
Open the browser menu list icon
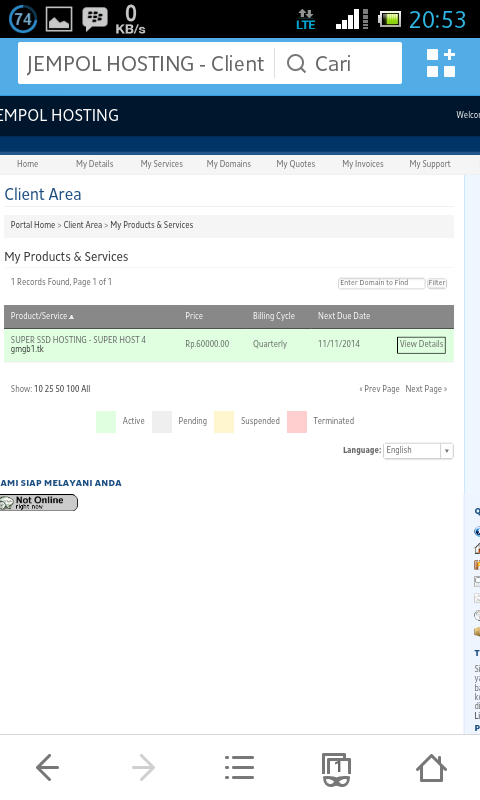click(239, 767)
